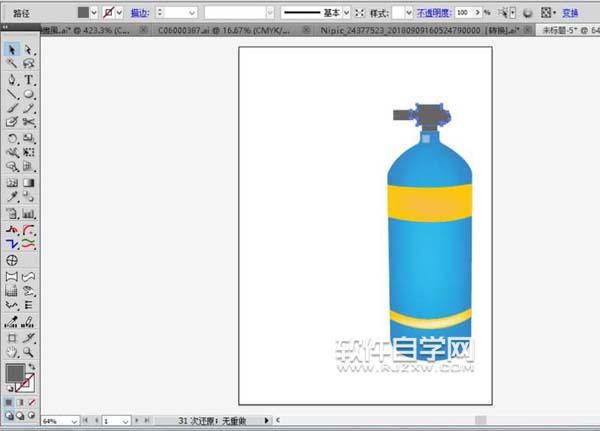The width and height of the screenshot is (600, 431).
Task: Select the Pen tool
Action: coord(12,79)
